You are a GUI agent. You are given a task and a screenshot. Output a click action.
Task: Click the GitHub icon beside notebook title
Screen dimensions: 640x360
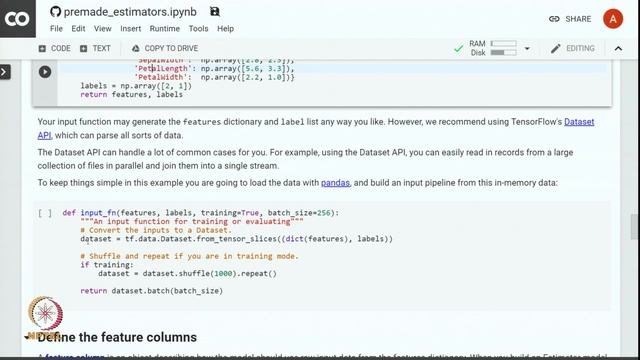(x=55, y=12)
